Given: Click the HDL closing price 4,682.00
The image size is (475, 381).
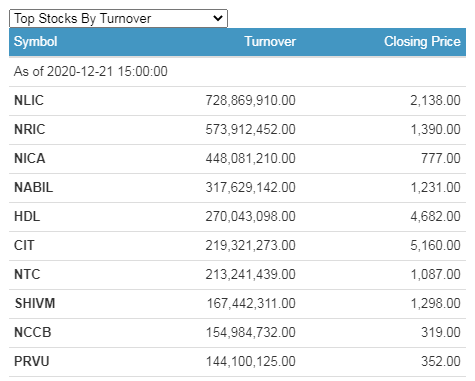Looking at the screenshot, I should tap(435, 216).
